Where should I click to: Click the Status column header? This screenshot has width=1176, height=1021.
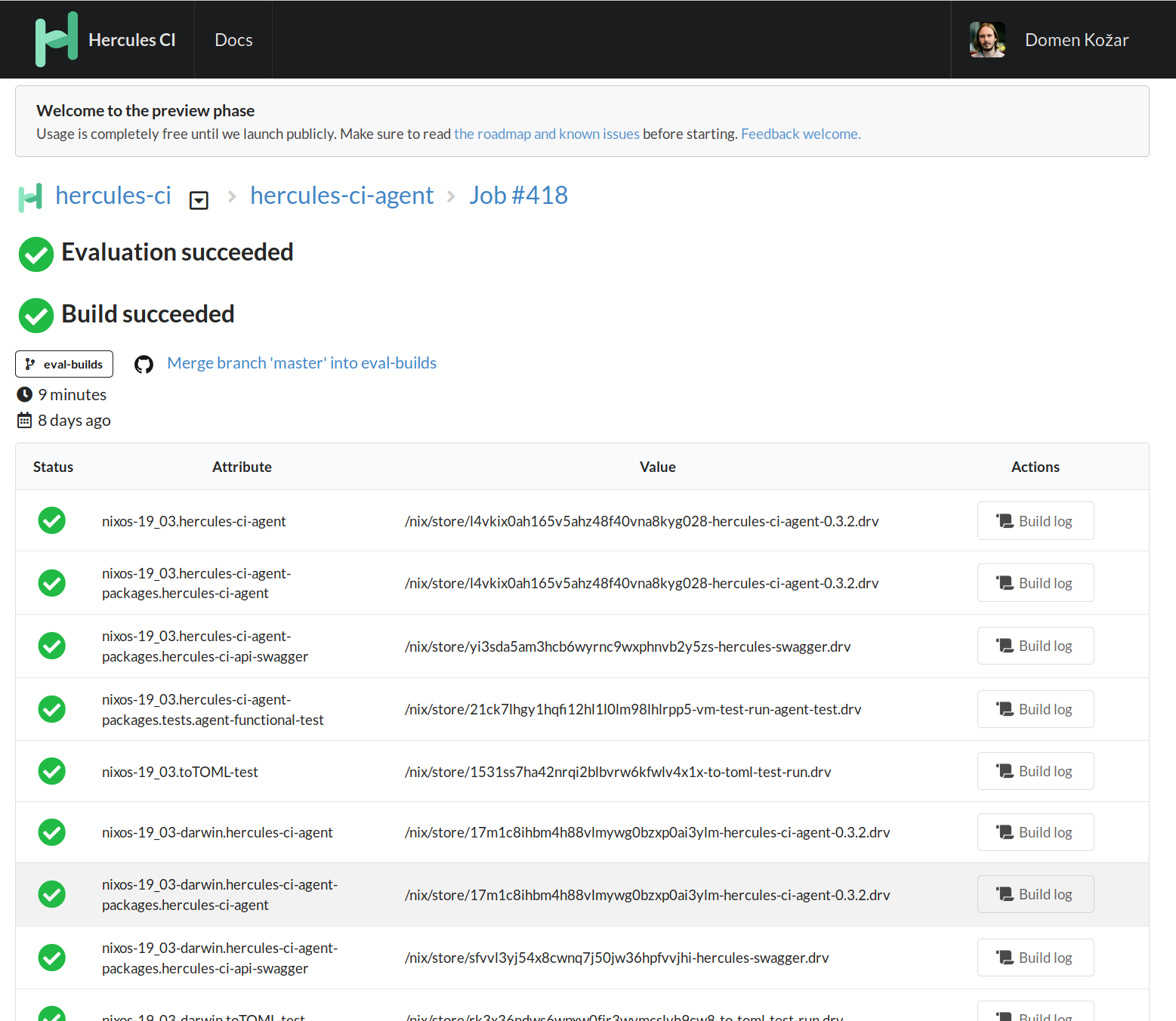(53, 467)
